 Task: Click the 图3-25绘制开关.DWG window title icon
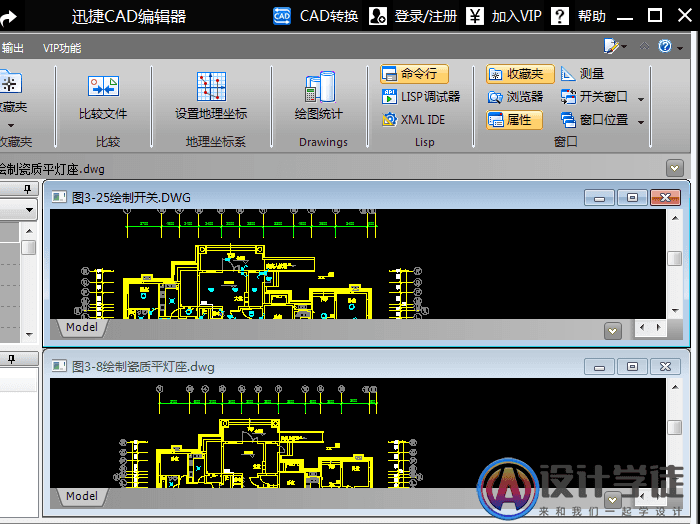click(x=59, y=197)
